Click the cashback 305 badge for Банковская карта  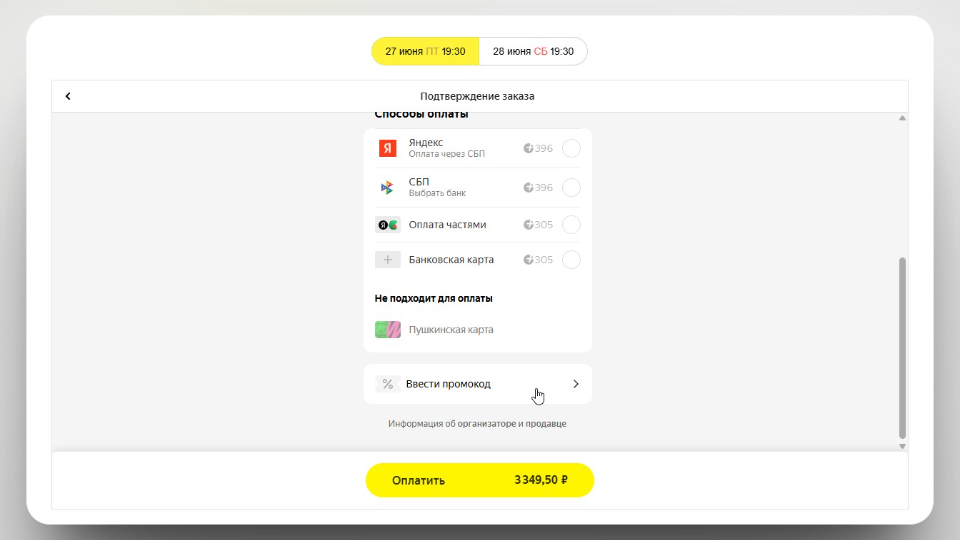pos(538,260)
